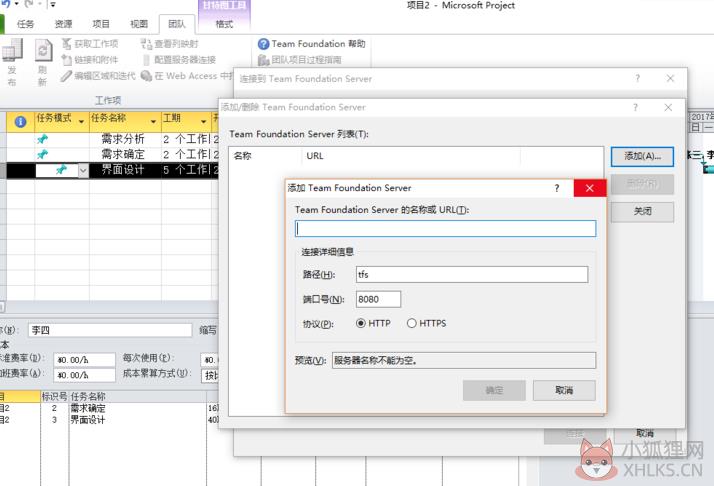Click the blue info icon column header
This screenshot has width=714, height=486.
(x=20, y=122)
